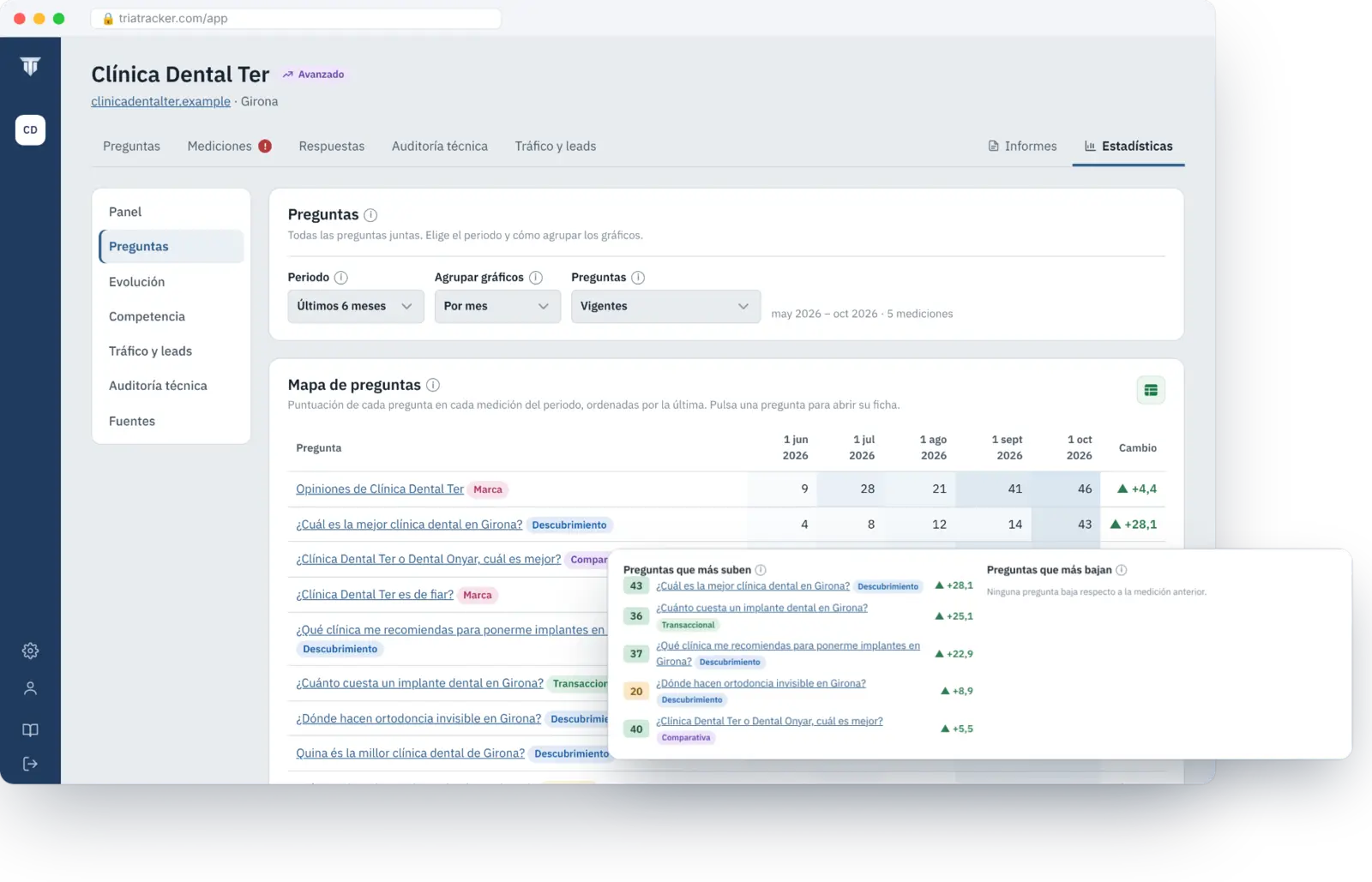Click the logout icon in sidebar
The width and height of the screenshot is (1372, 882).
point(30,764)
